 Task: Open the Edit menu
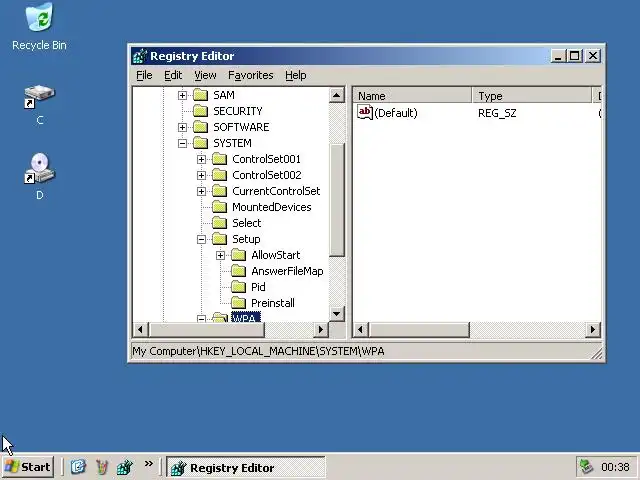click(173, 75)
